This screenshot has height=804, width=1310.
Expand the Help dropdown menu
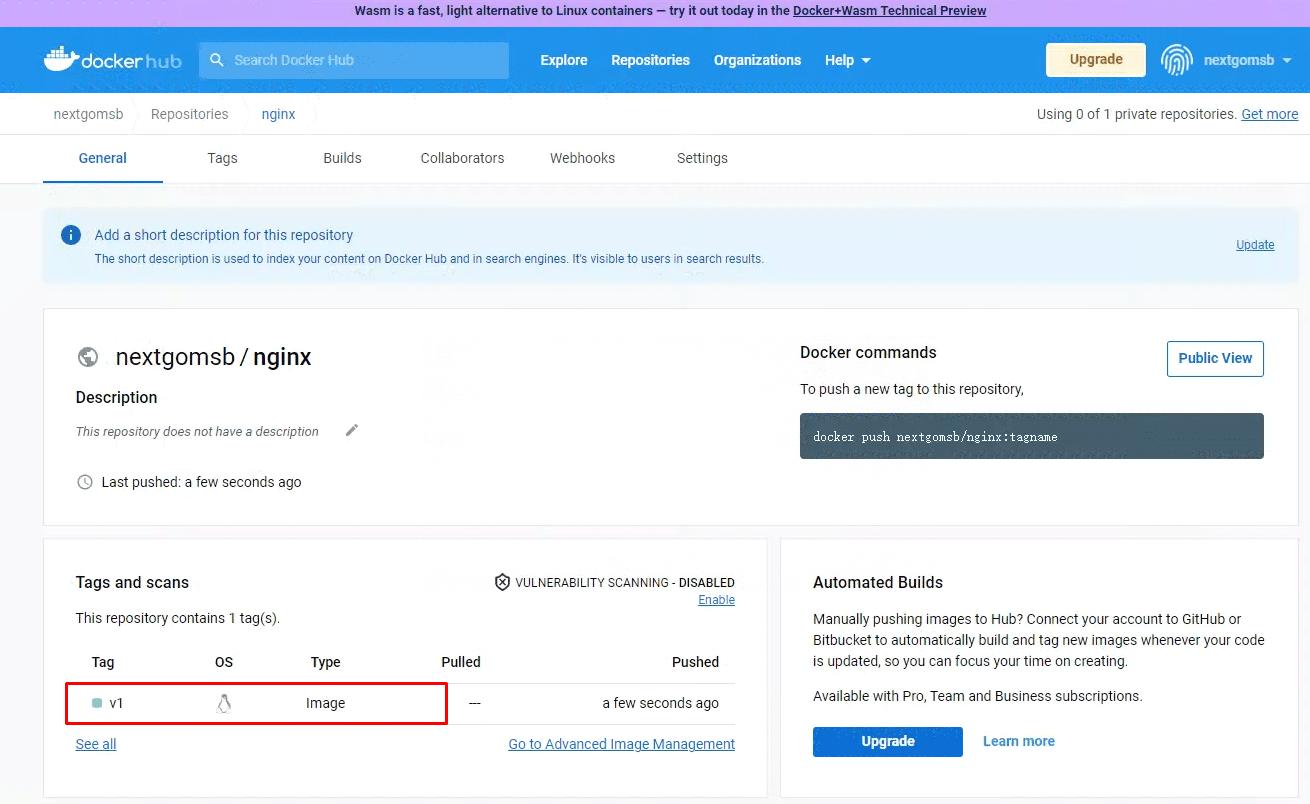tap(848, 60)
